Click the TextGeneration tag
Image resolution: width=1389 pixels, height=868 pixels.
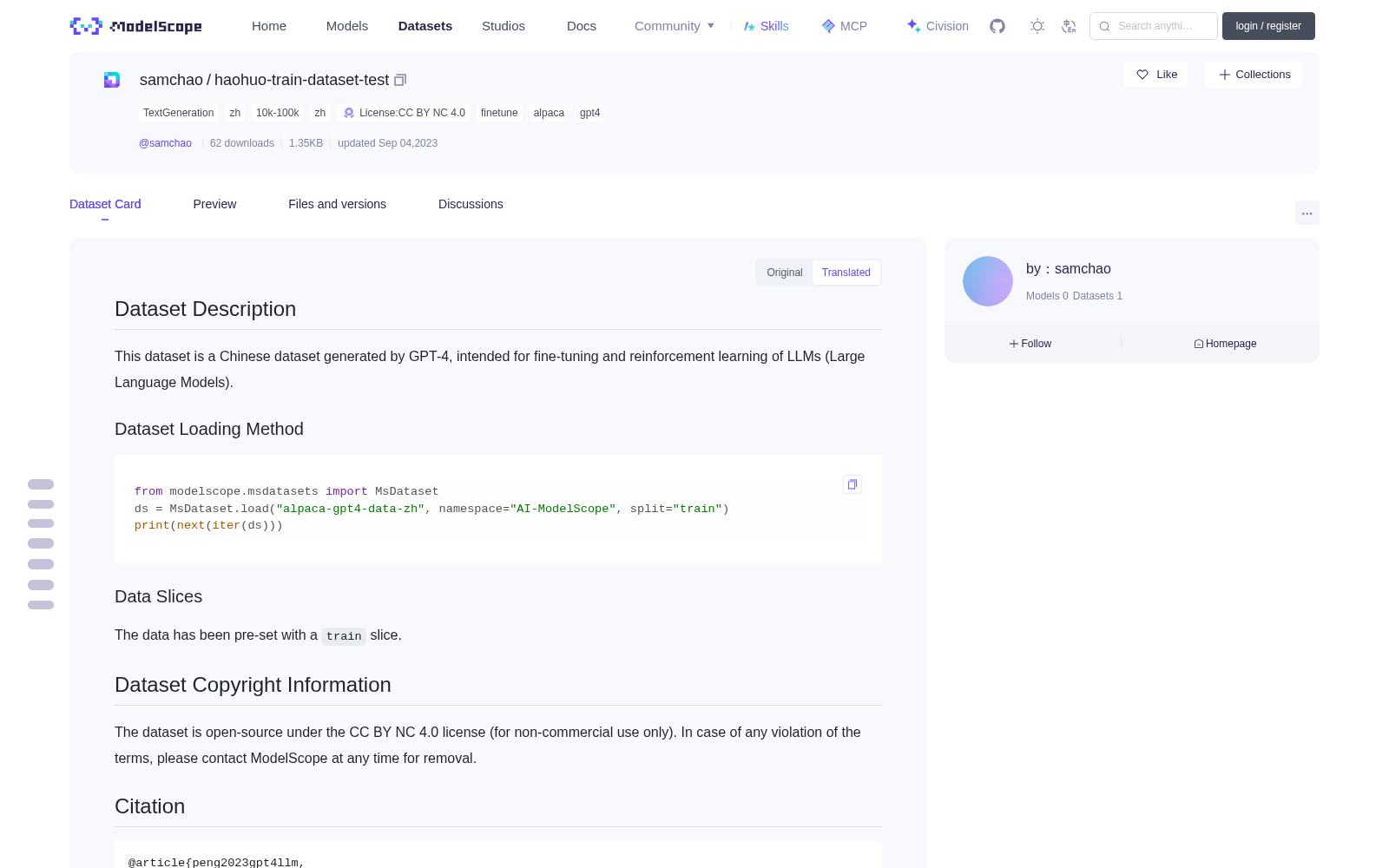pyautogui.click(x=178, y=113)
